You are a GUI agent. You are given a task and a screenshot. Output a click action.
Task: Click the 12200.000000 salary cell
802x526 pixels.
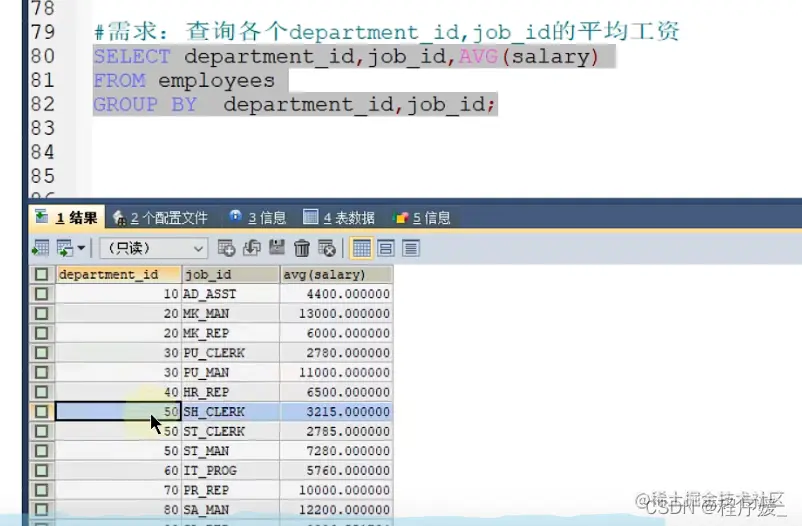(x=337, y=510)
